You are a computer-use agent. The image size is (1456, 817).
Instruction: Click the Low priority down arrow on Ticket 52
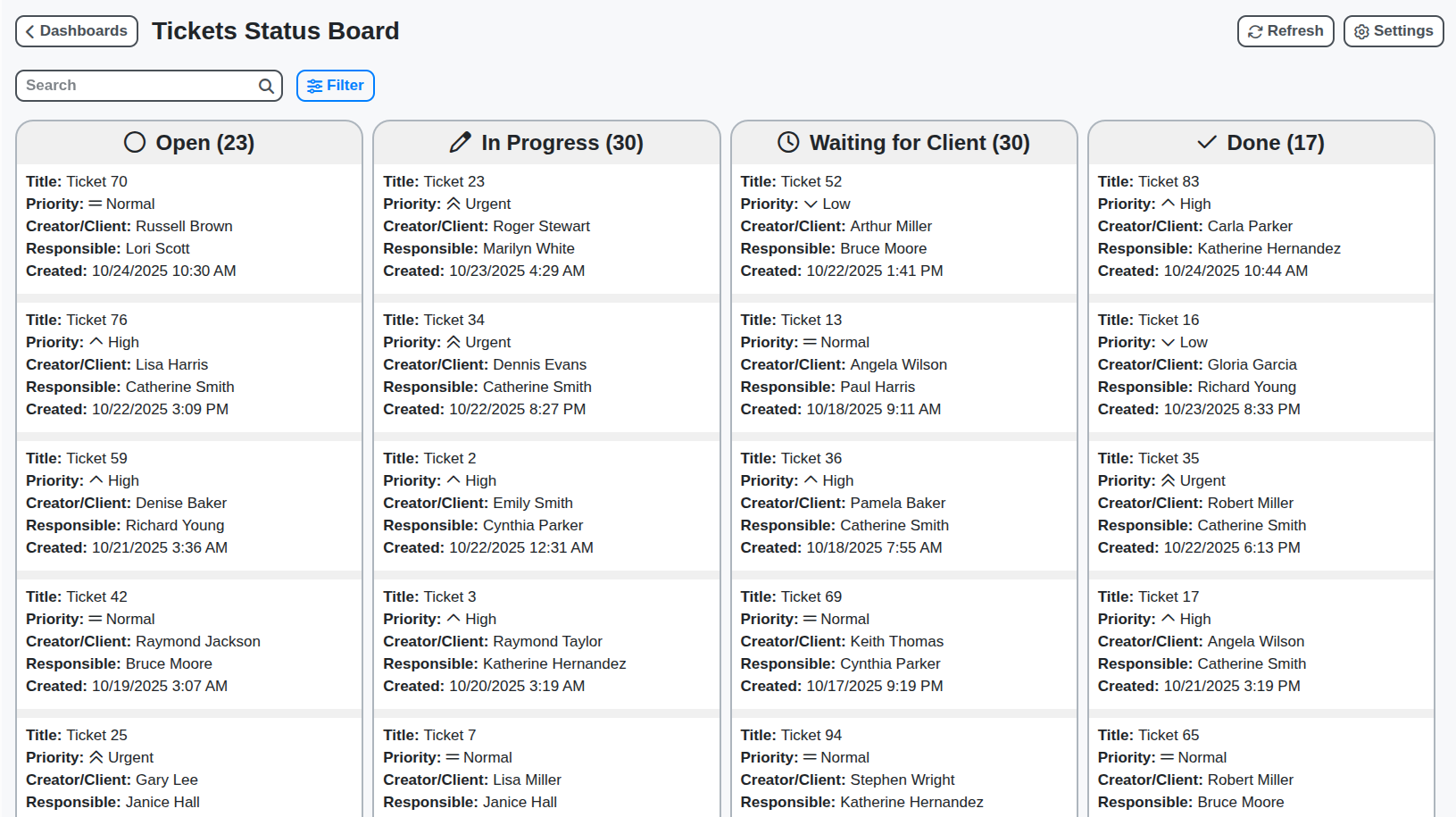[x=813, y=204]
